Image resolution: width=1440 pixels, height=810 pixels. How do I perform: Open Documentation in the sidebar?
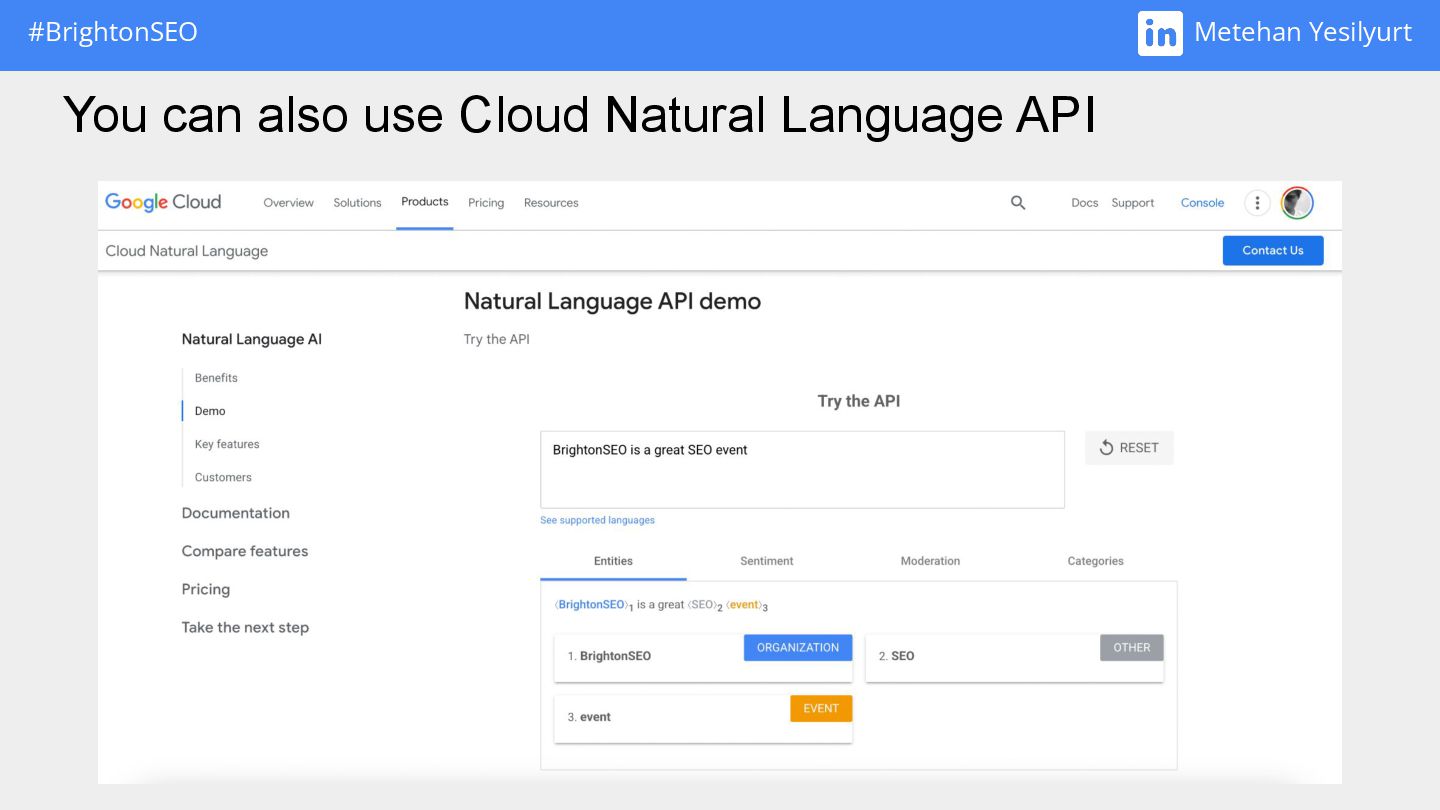click(236, 513)
